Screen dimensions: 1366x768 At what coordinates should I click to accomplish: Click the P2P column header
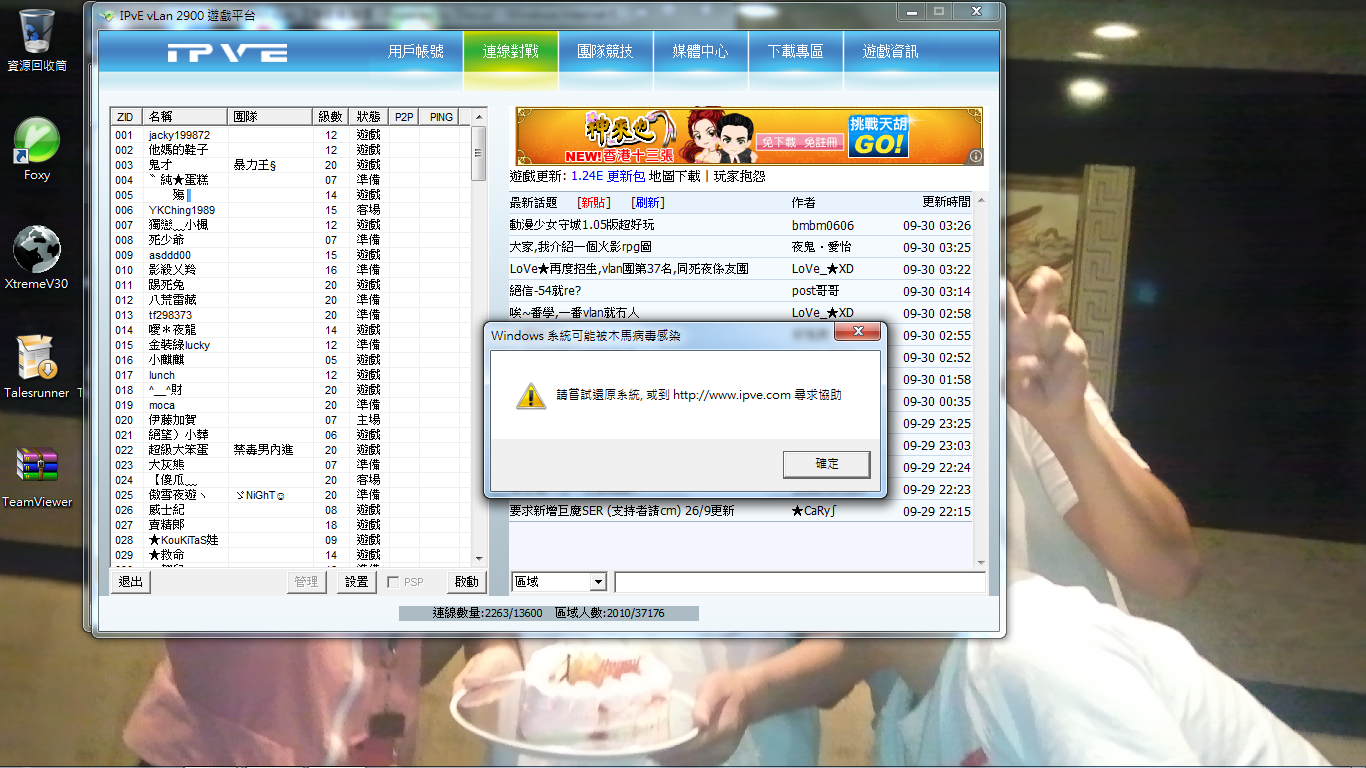point(404,117)
